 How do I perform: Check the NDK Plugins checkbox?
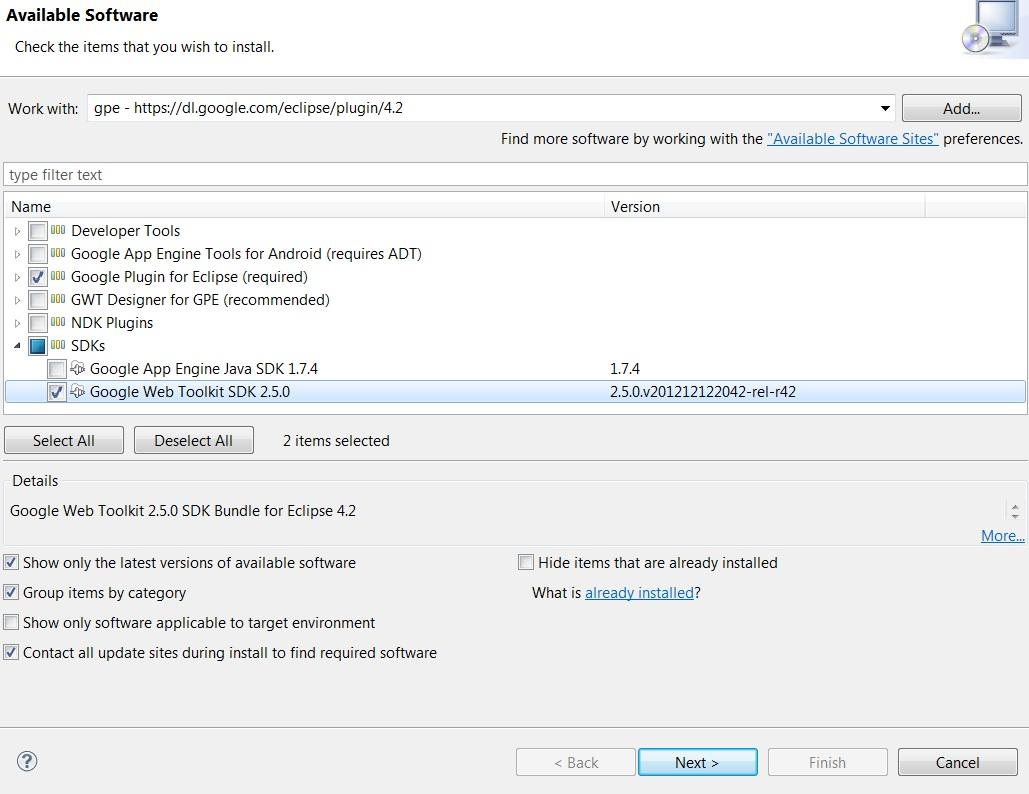coord(38,323)
